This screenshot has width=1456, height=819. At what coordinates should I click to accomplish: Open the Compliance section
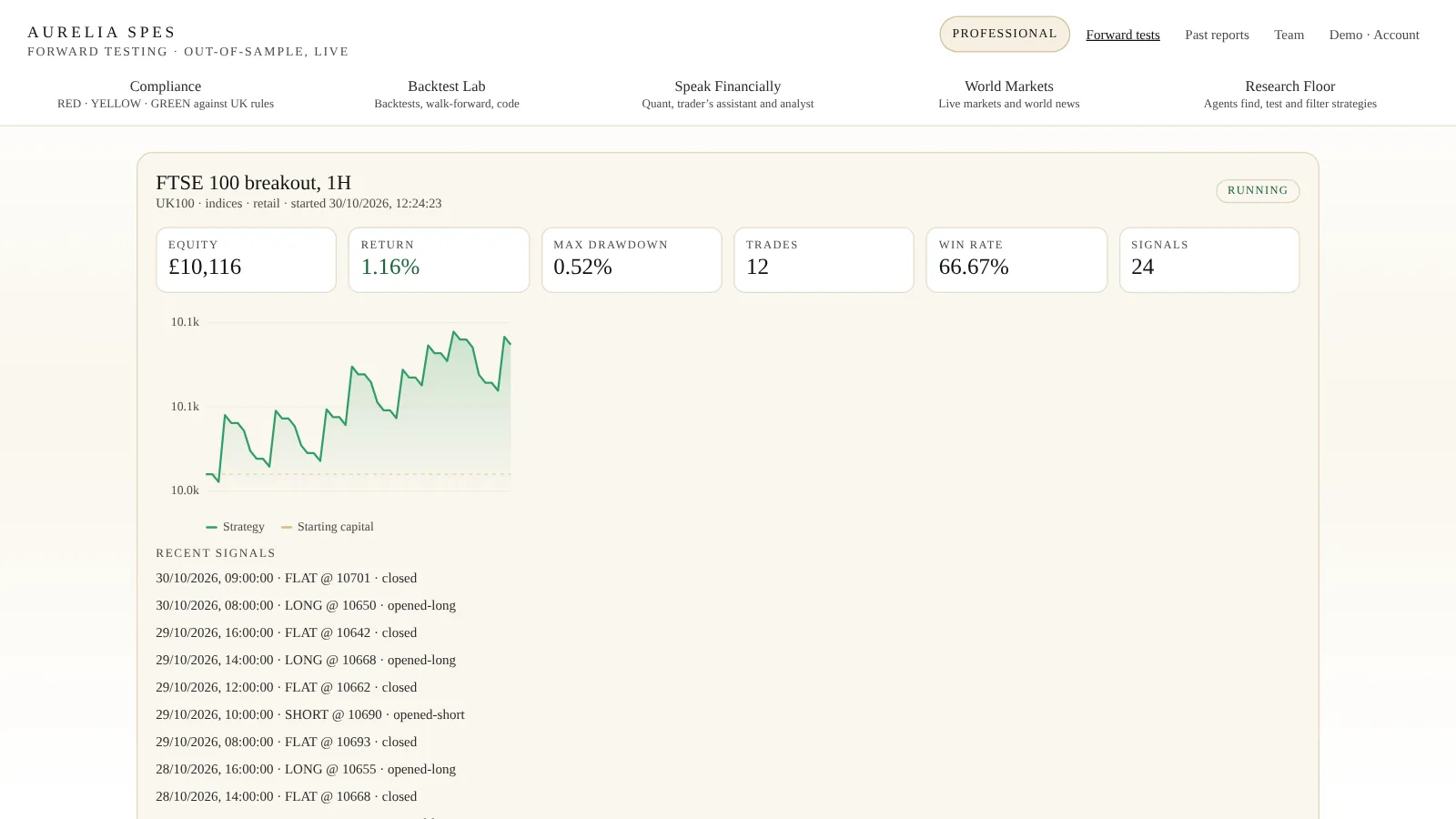point(166,94)
